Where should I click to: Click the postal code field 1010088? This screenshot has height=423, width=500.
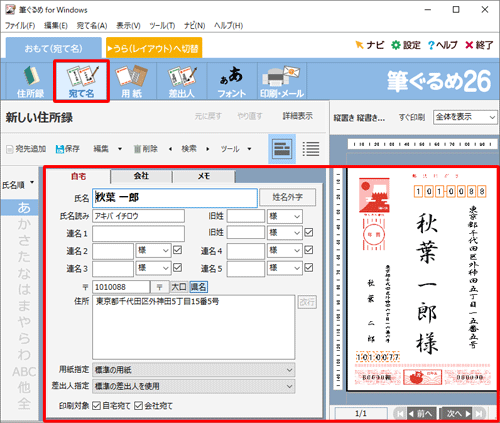click(121, 287)
